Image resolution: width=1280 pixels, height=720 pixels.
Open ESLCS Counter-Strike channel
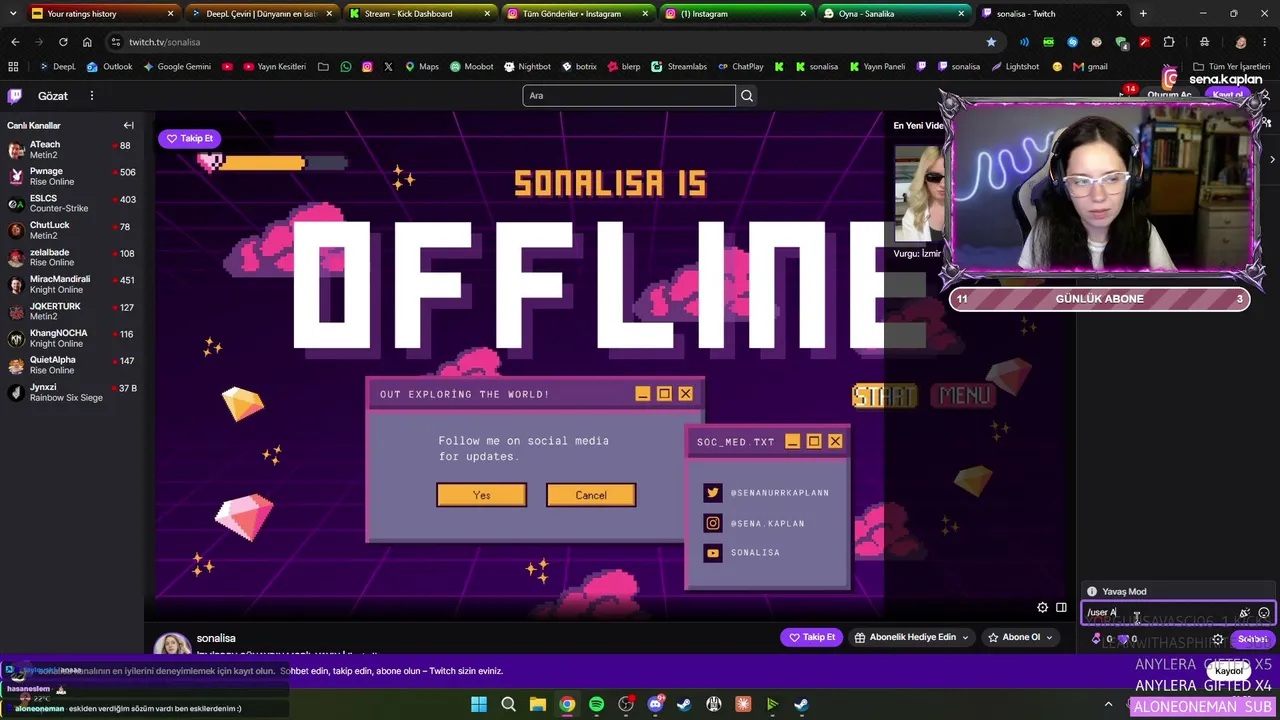pos(71,204)
